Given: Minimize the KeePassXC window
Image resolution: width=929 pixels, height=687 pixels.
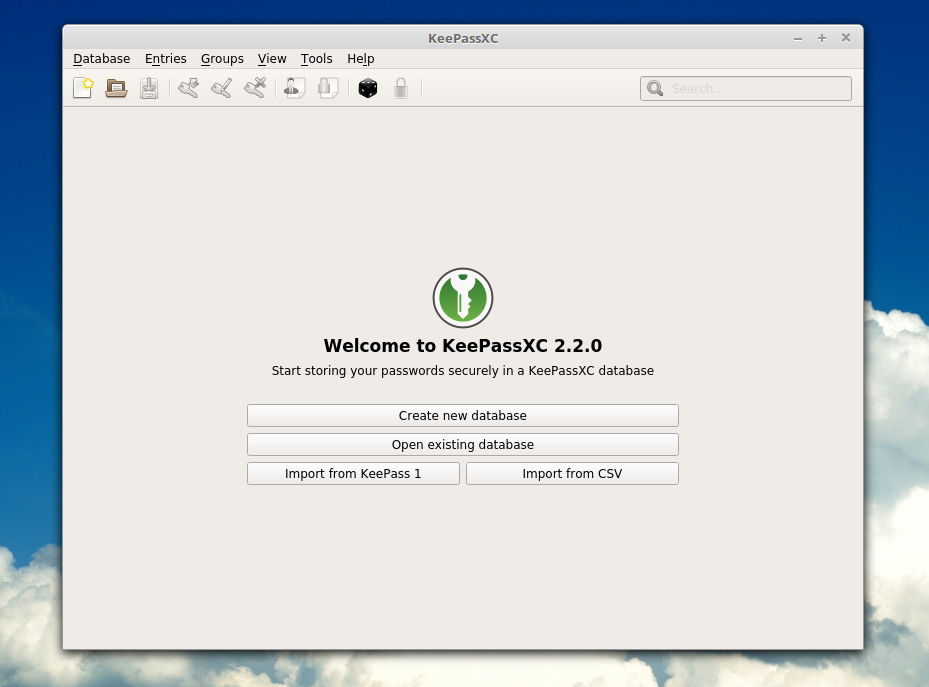Looking at the screenshot, I should [x=798, y=38].
